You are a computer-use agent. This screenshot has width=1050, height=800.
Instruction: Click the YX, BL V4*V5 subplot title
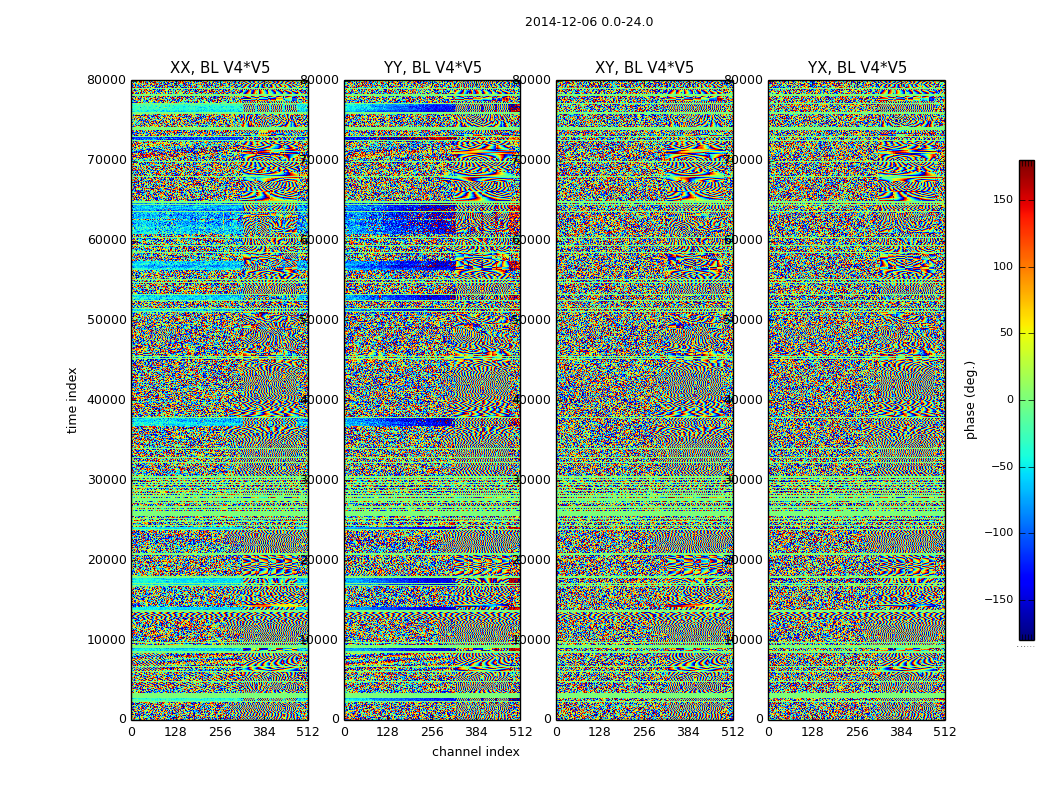point(857,68)
